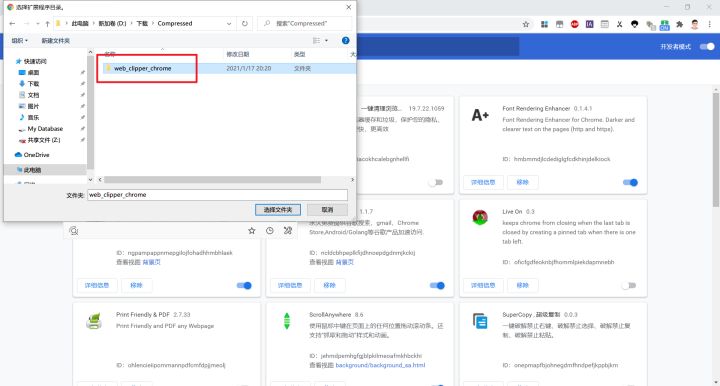
Task: Disable the version 1.1.7 extension
Action: (x=437, y=285)
